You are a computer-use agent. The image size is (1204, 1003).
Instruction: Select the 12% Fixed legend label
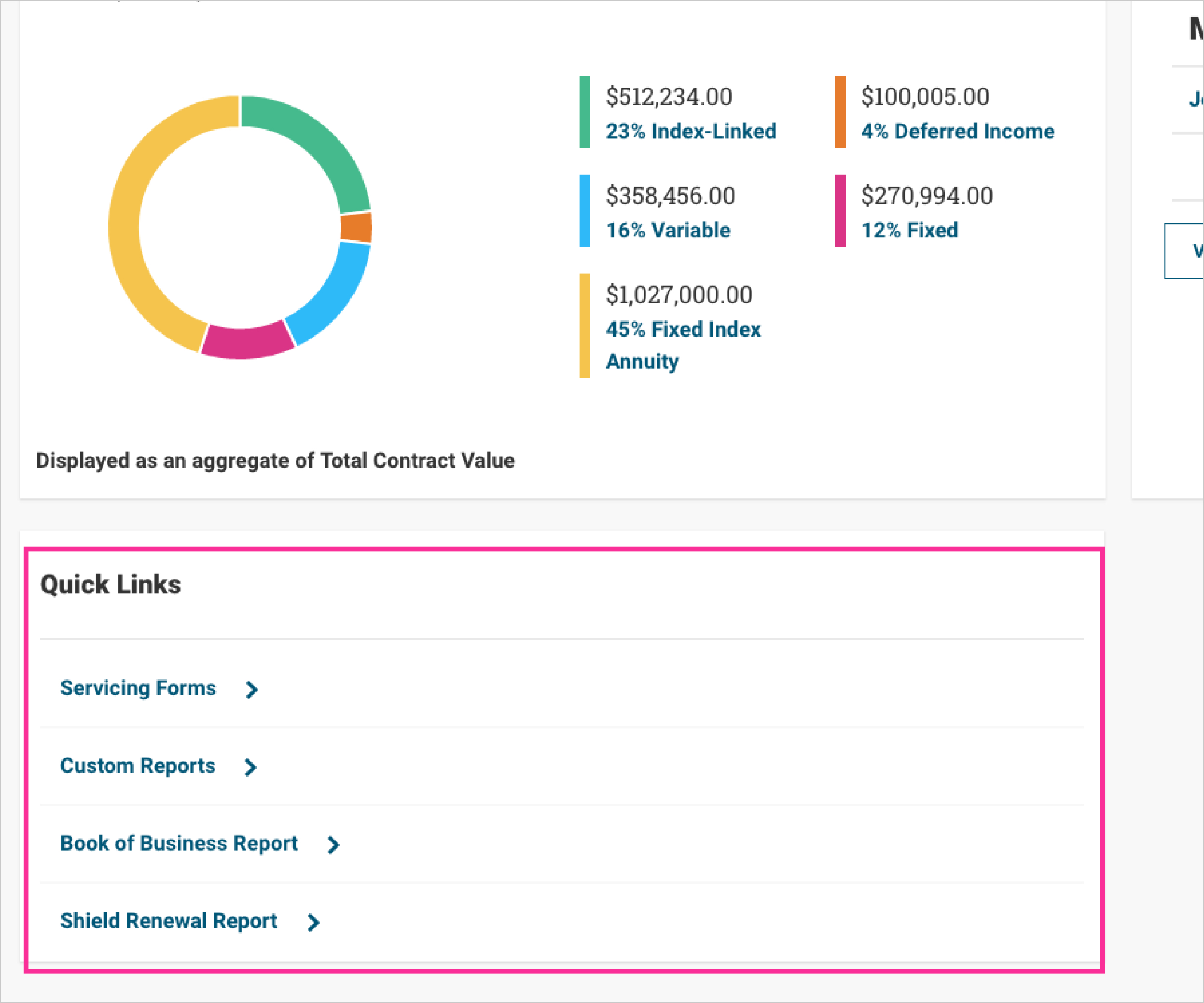(x=910, y=231)
